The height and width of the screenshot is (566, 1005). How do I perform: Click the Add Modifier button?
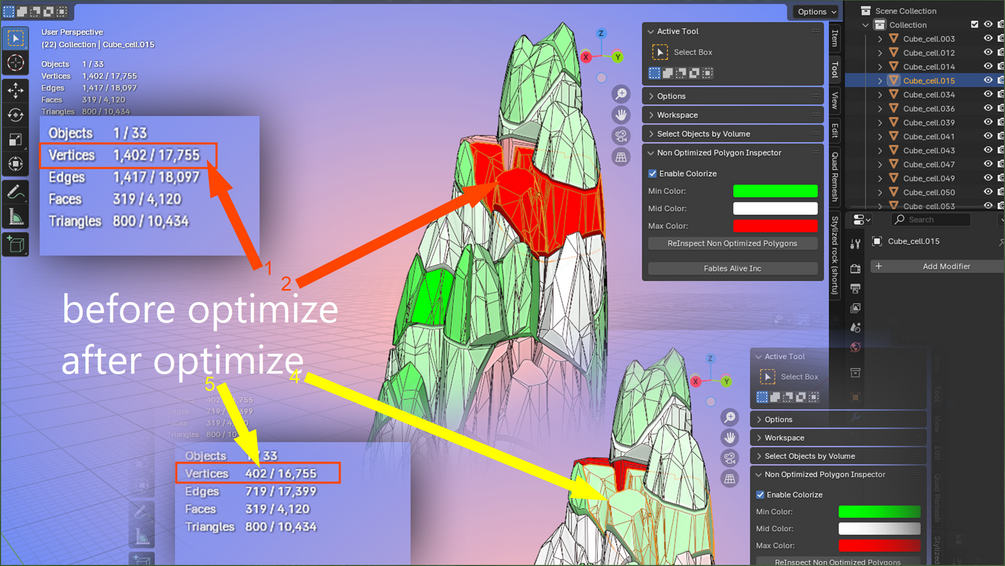click(937, 266)
